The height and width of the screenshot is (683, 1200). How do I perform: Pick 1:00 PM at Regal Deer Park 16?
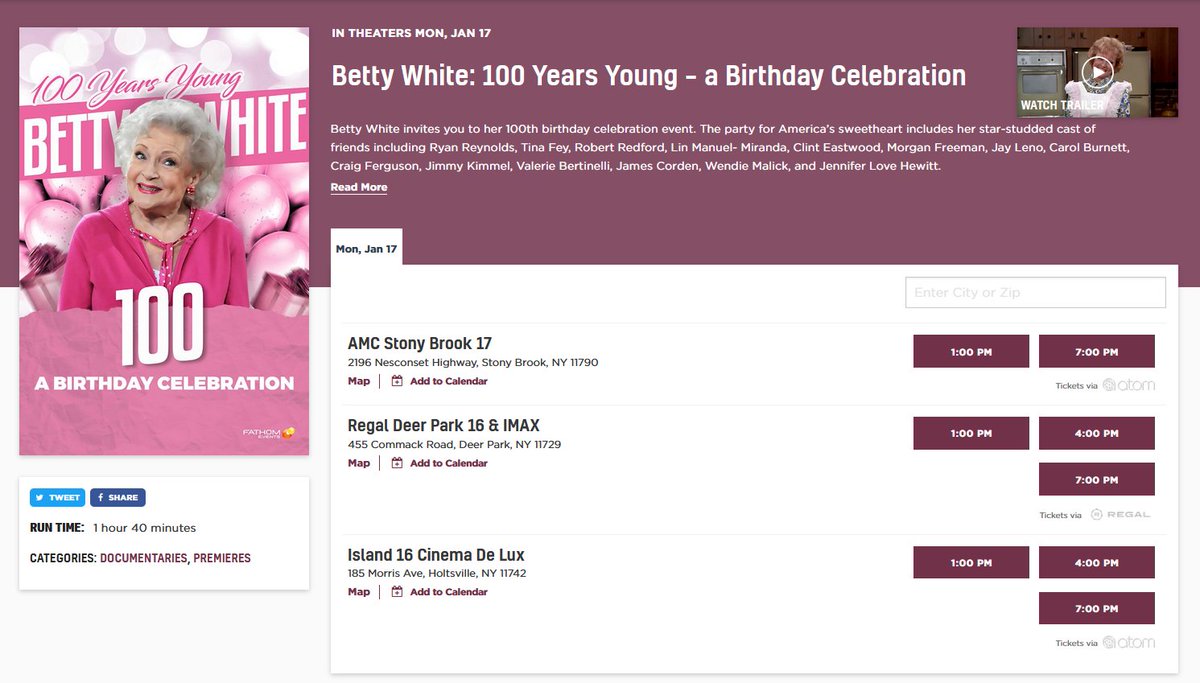(971, 433)
